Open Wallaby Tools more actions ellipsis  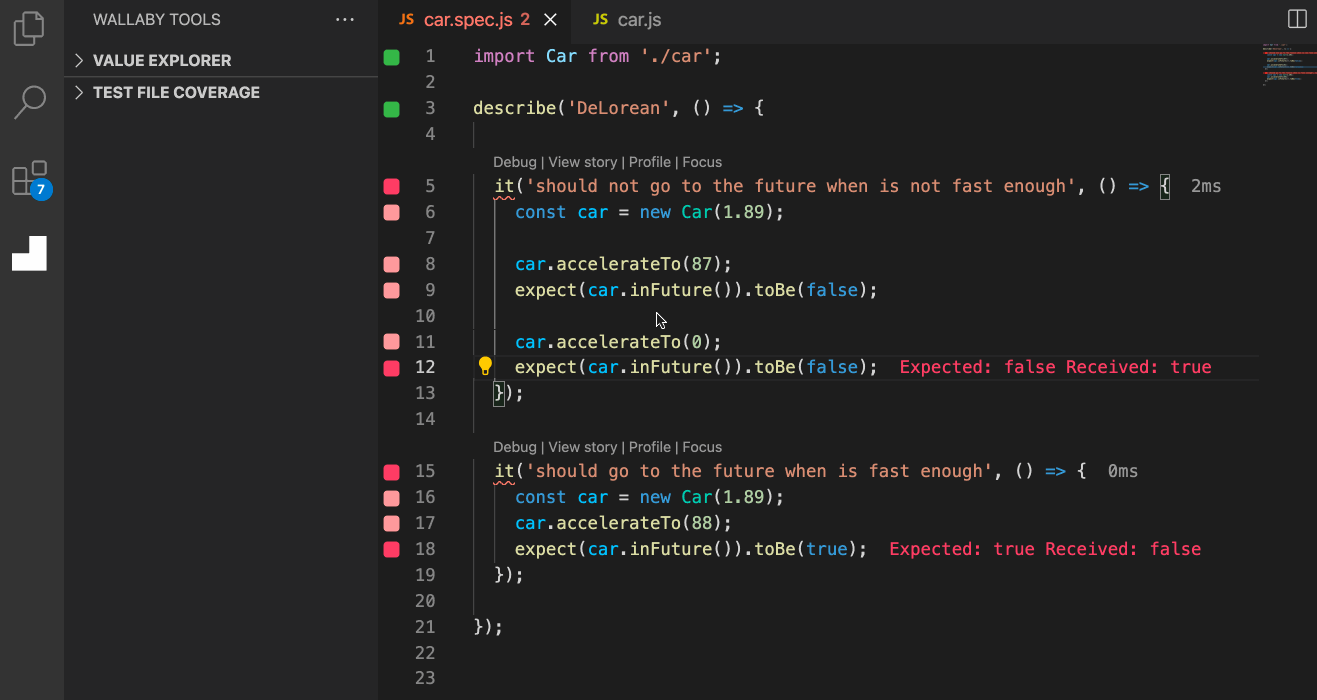click(345, 20)
